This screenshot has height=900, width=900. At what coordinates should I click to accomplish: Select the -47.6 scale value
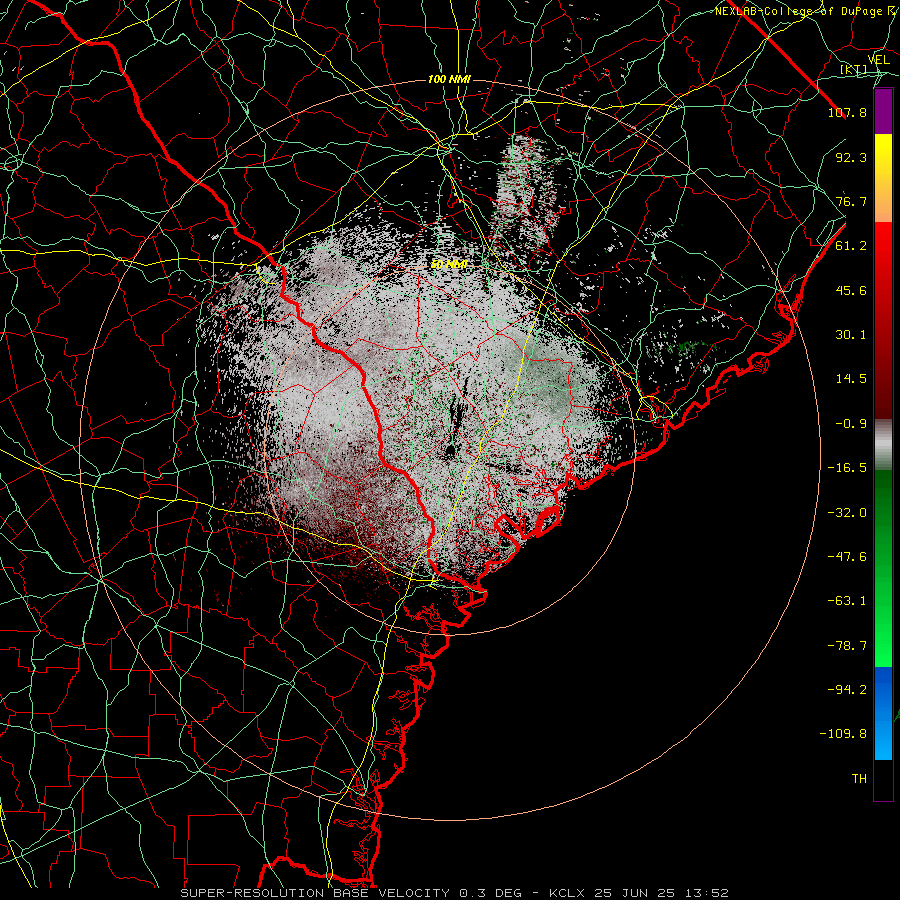(x=847, y=557)
